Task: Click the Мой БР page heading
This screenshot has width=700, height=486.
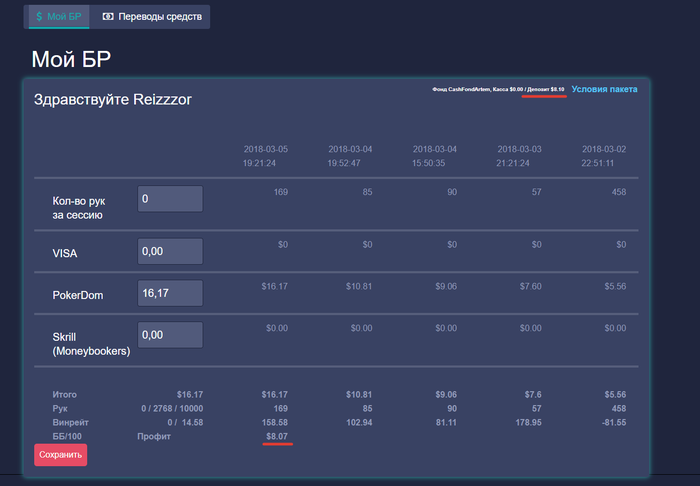Action: point(71,59)
